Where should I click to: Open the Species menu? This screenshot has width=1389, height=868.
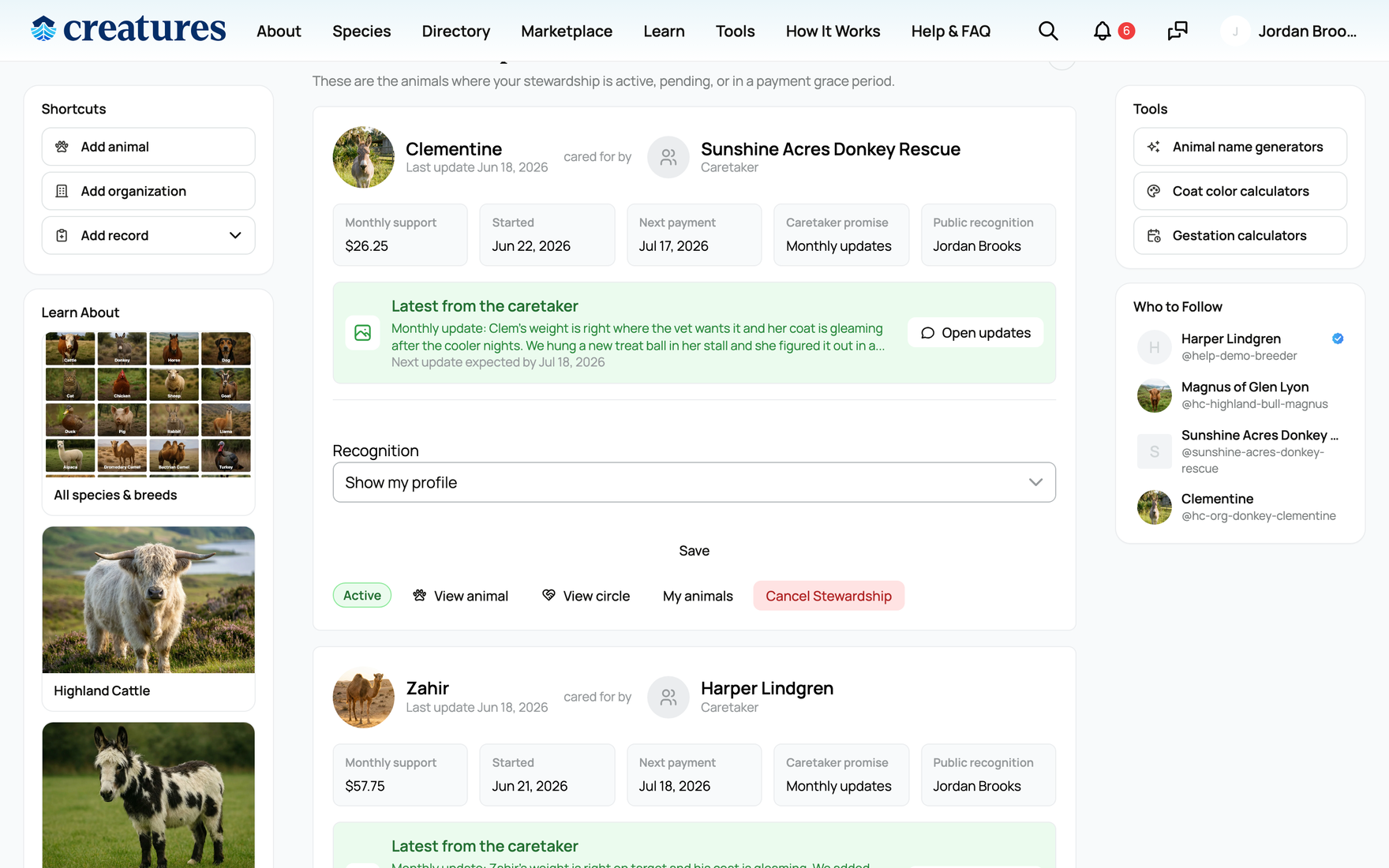(361, 31)
